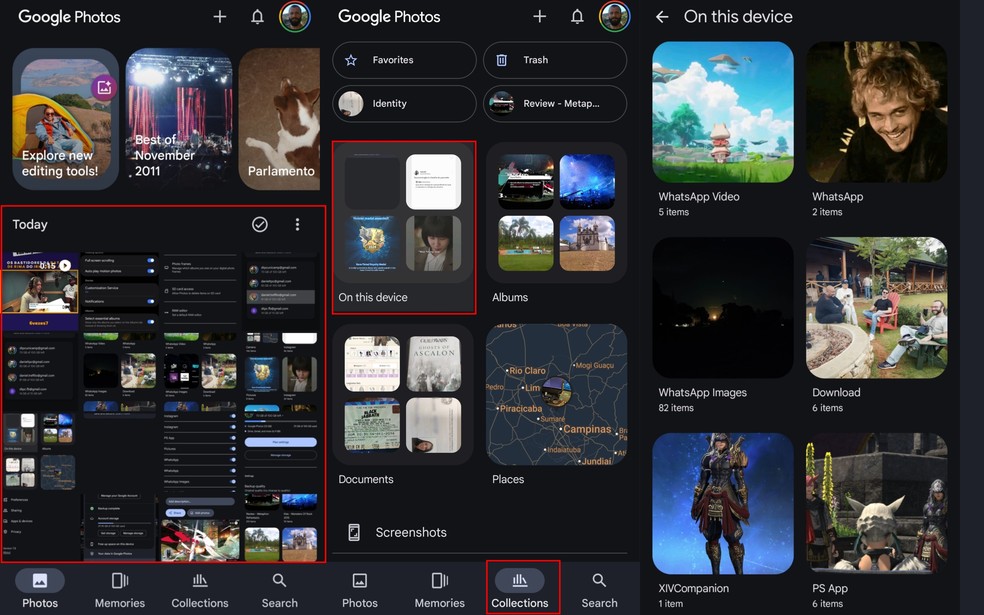Open profile avatar in left Photos screen
Viewport: 984px width, 615px height.
[x=295, y=16]
